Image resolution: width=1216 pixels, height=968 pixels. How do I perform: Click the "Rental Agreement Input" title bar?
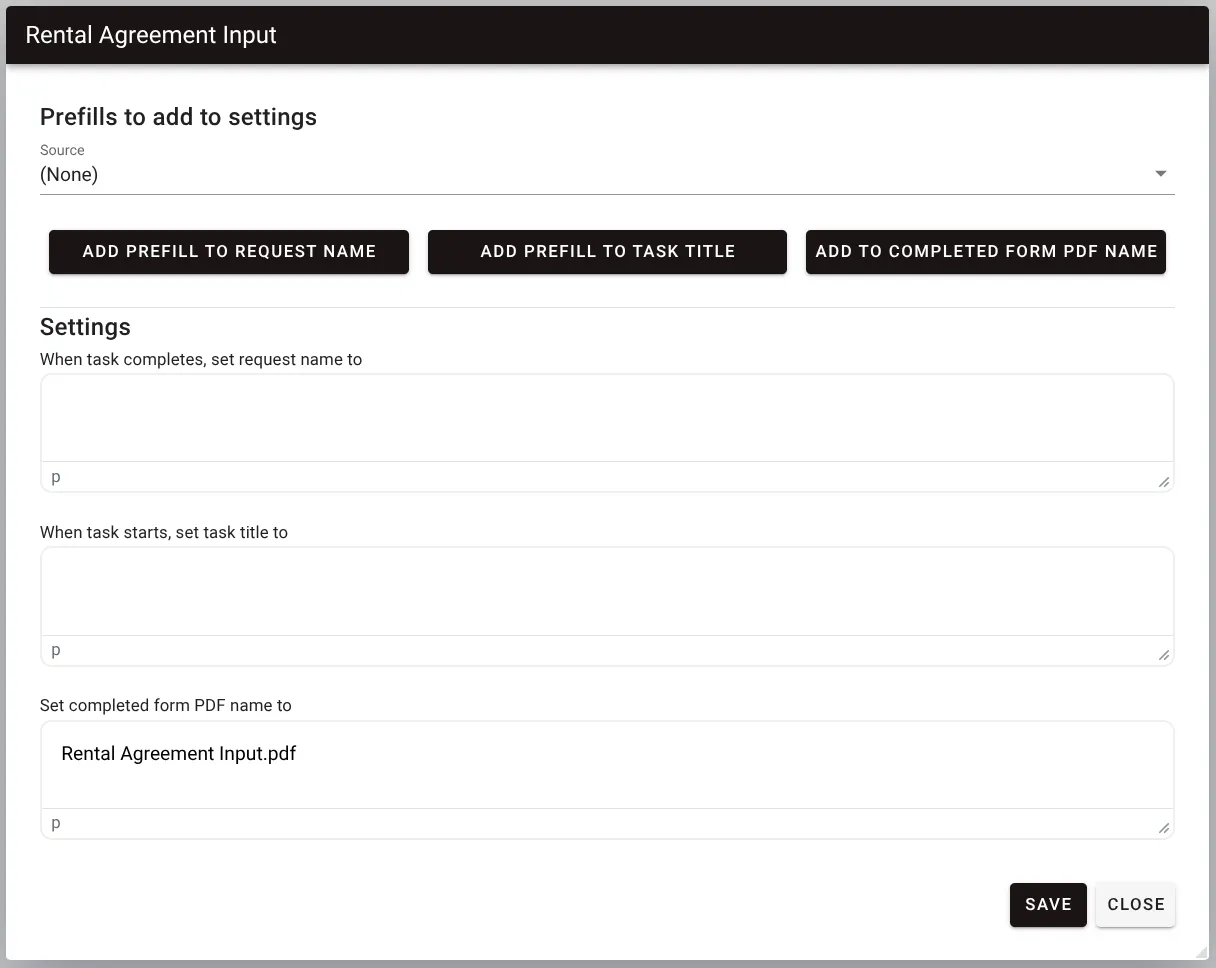pos(151,35)
